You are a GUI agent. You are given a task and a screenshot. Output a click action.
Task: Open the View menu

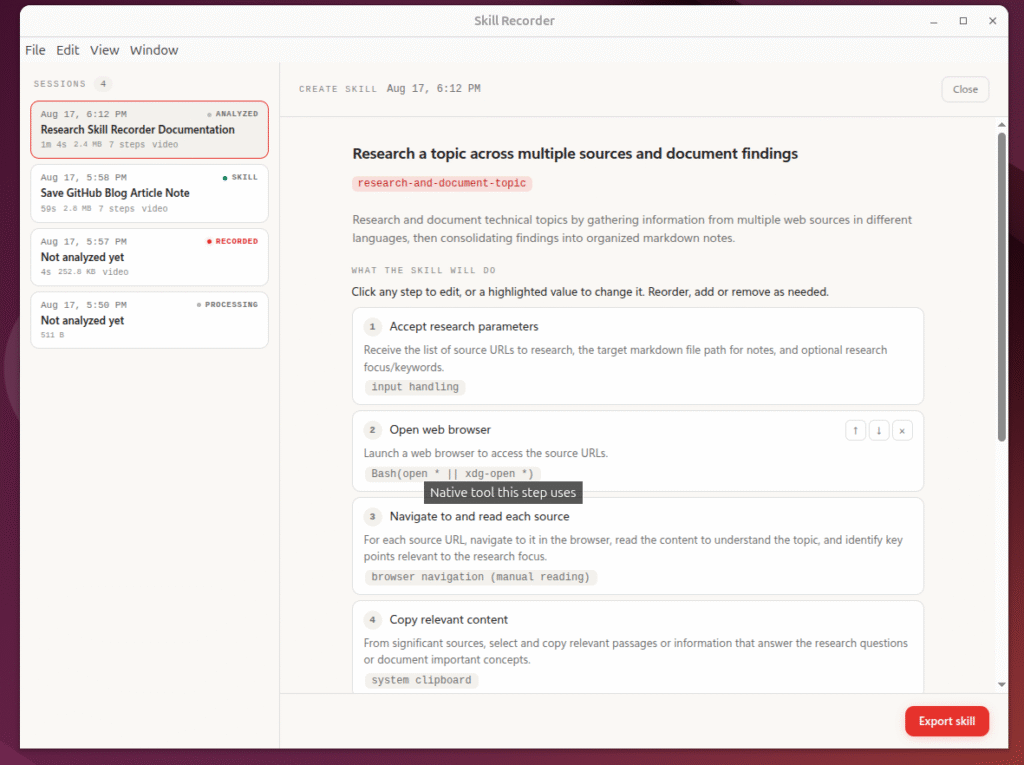[104, 50]
